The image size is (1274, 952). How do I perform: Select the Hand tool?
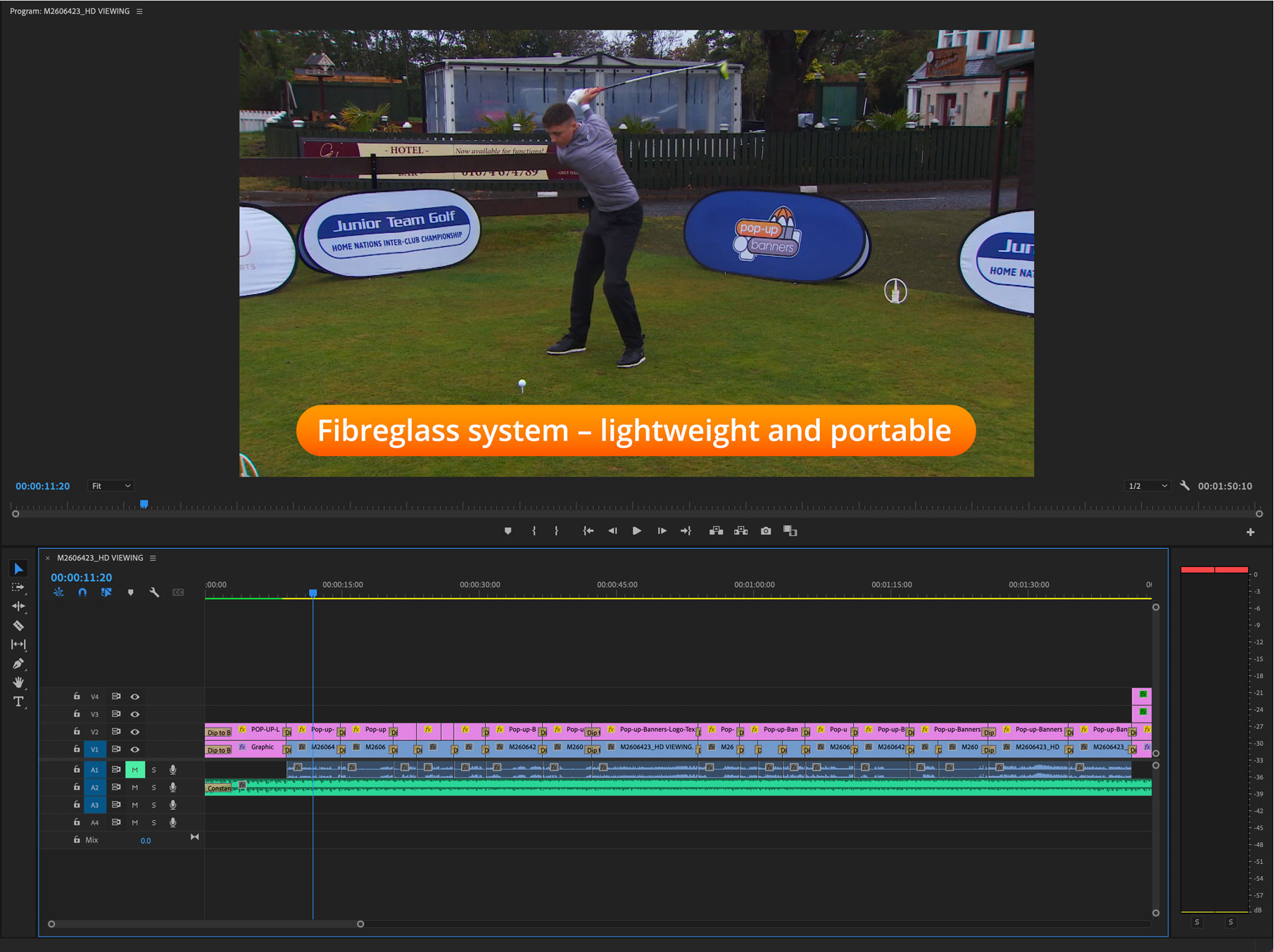[18, 683]
